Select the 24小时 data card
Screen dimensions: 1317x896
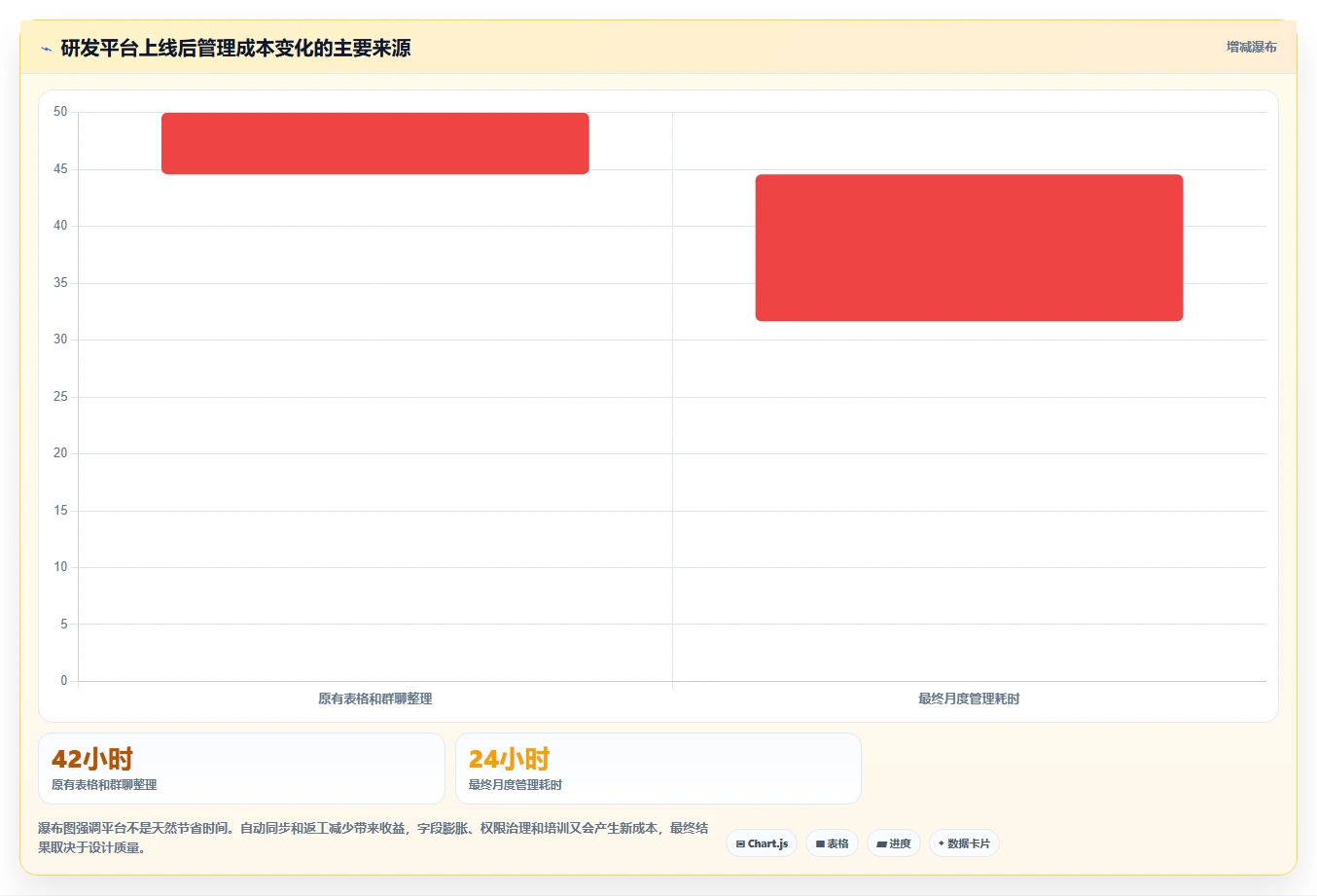click(658, 769)
